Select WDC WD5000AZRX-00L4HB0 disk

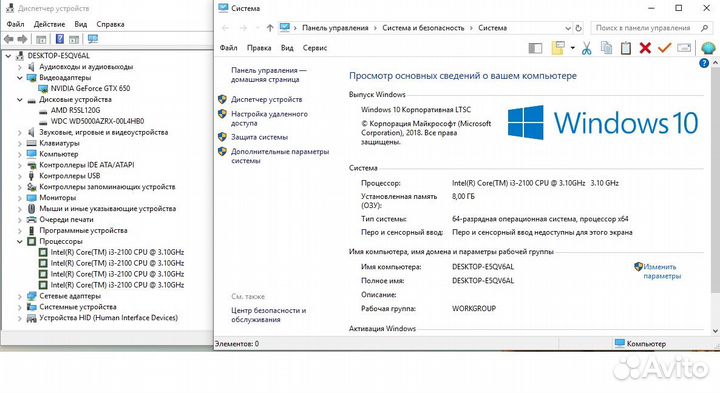[x=97, y=121]
